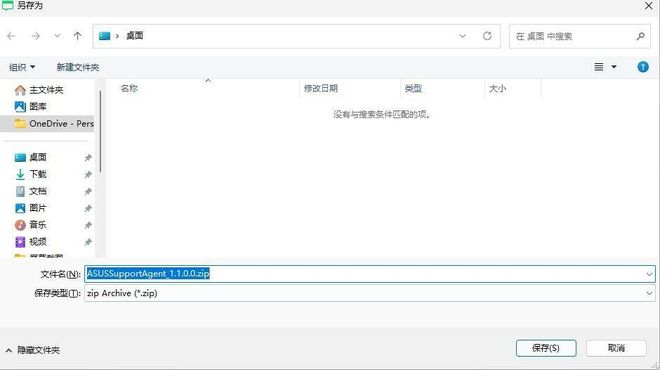The height and width of the screenshot is (370, 660).
Task: Select 图库 in the sidebar
Action: coord(30,106)
